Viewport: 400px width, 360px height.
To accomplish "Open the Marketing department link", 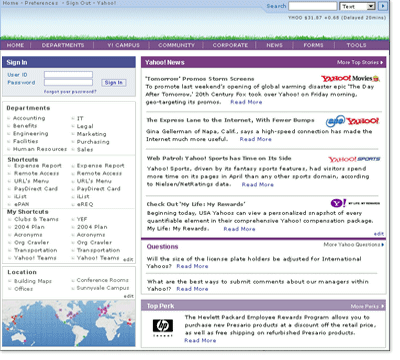I will [91, 134].
